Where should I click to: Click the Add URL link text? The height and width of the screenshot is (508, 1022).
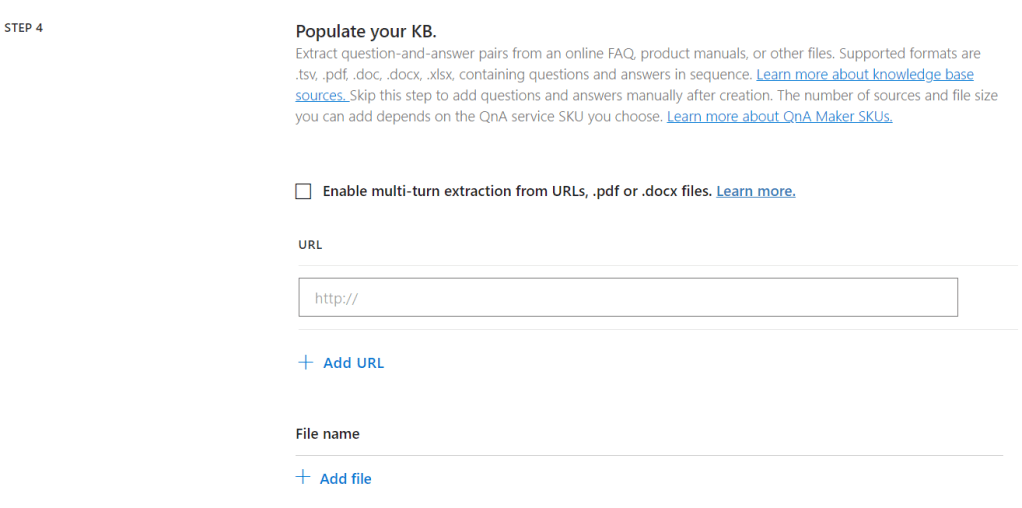click(353, 363)
